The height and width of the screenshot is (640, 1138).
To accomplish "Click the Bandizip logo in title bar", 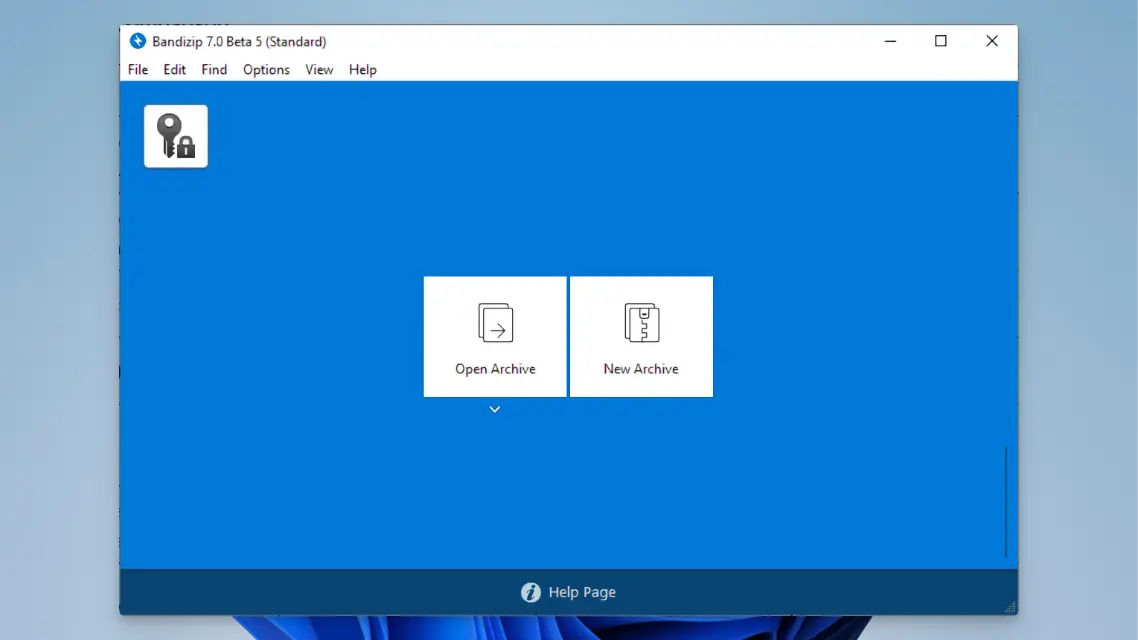I will (x=138, y=41).
